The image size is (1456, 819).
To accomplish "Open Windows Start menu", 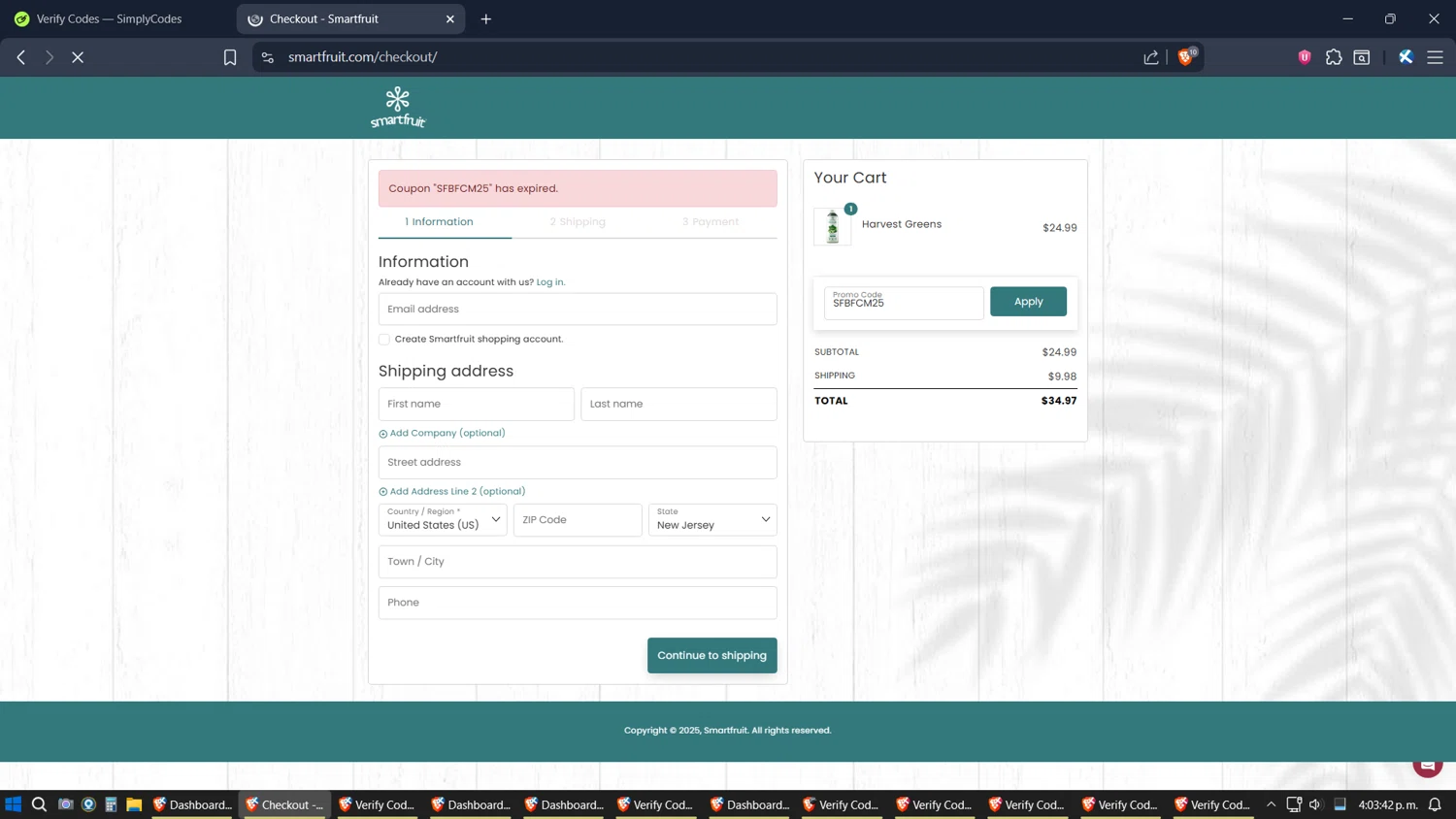I will tap(14, 804).
